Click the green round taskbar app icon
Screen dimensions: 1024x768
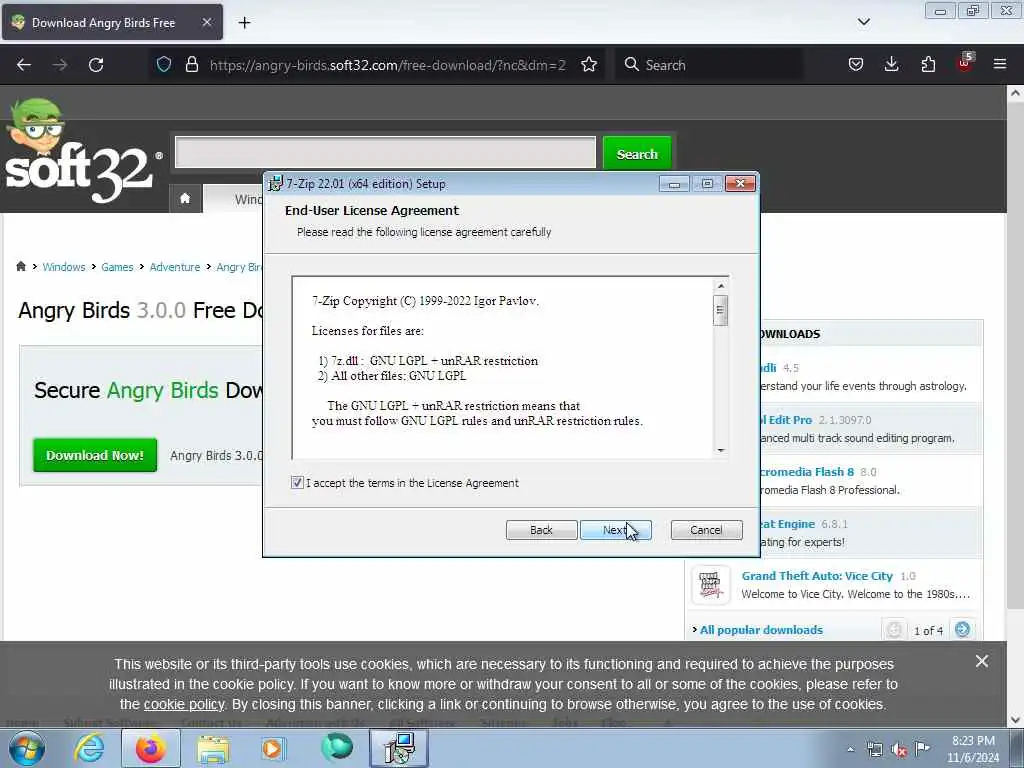337,748
